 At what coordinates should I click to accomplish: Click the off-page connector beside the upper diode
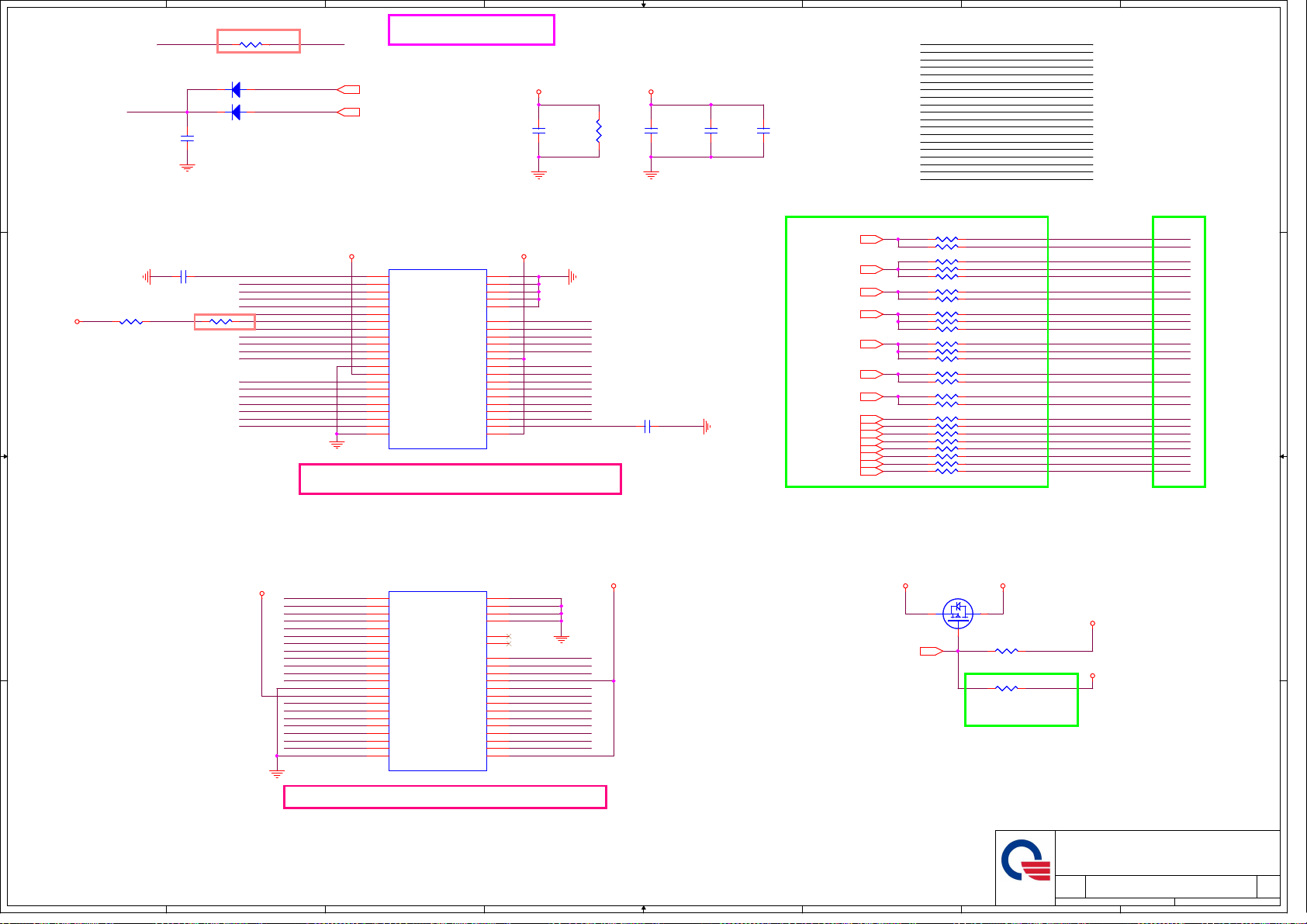348,90
